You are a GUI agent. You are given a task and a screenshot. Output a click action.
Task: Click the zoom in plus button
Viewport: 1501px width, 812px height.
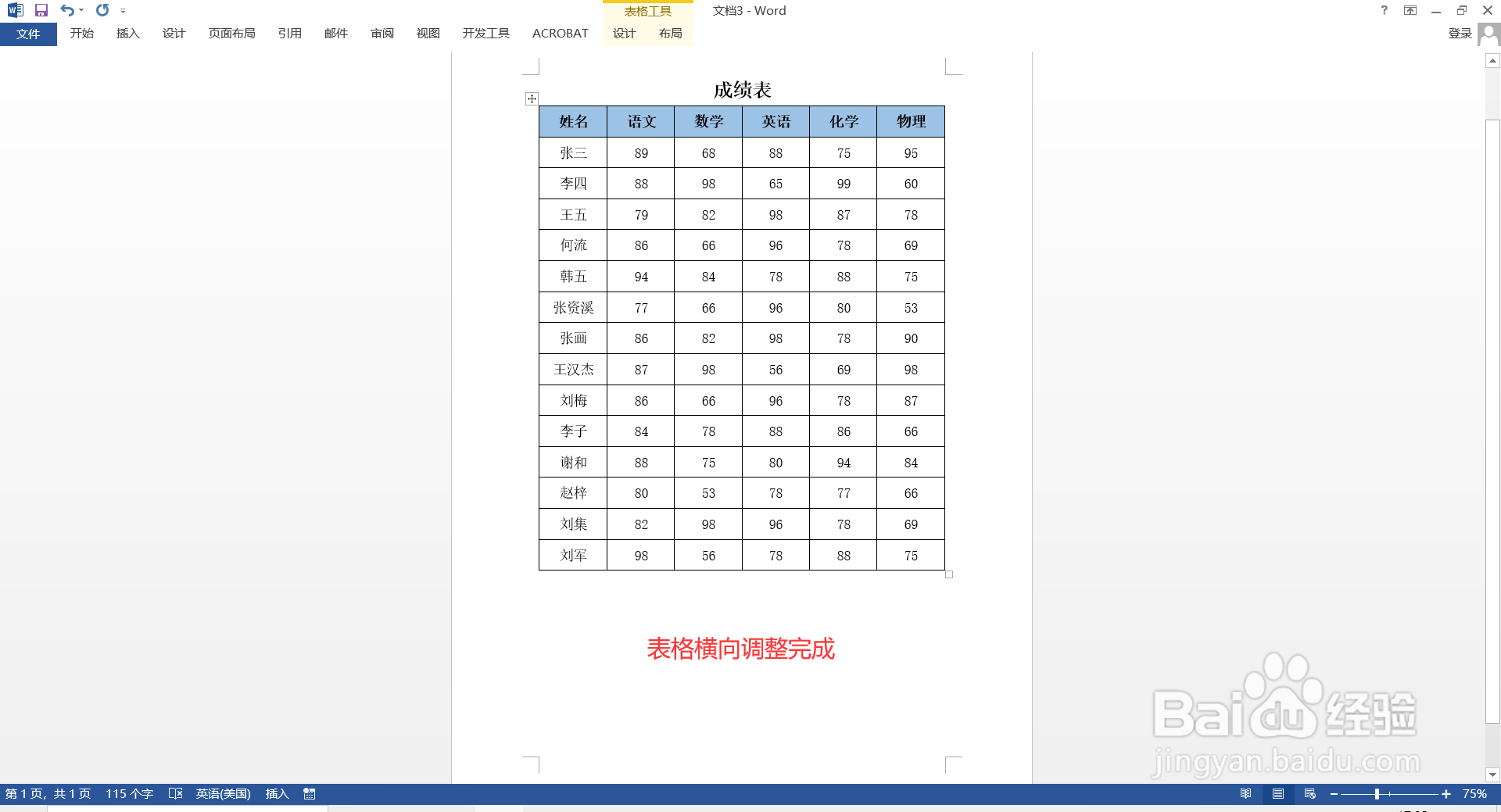(1446, 794)
